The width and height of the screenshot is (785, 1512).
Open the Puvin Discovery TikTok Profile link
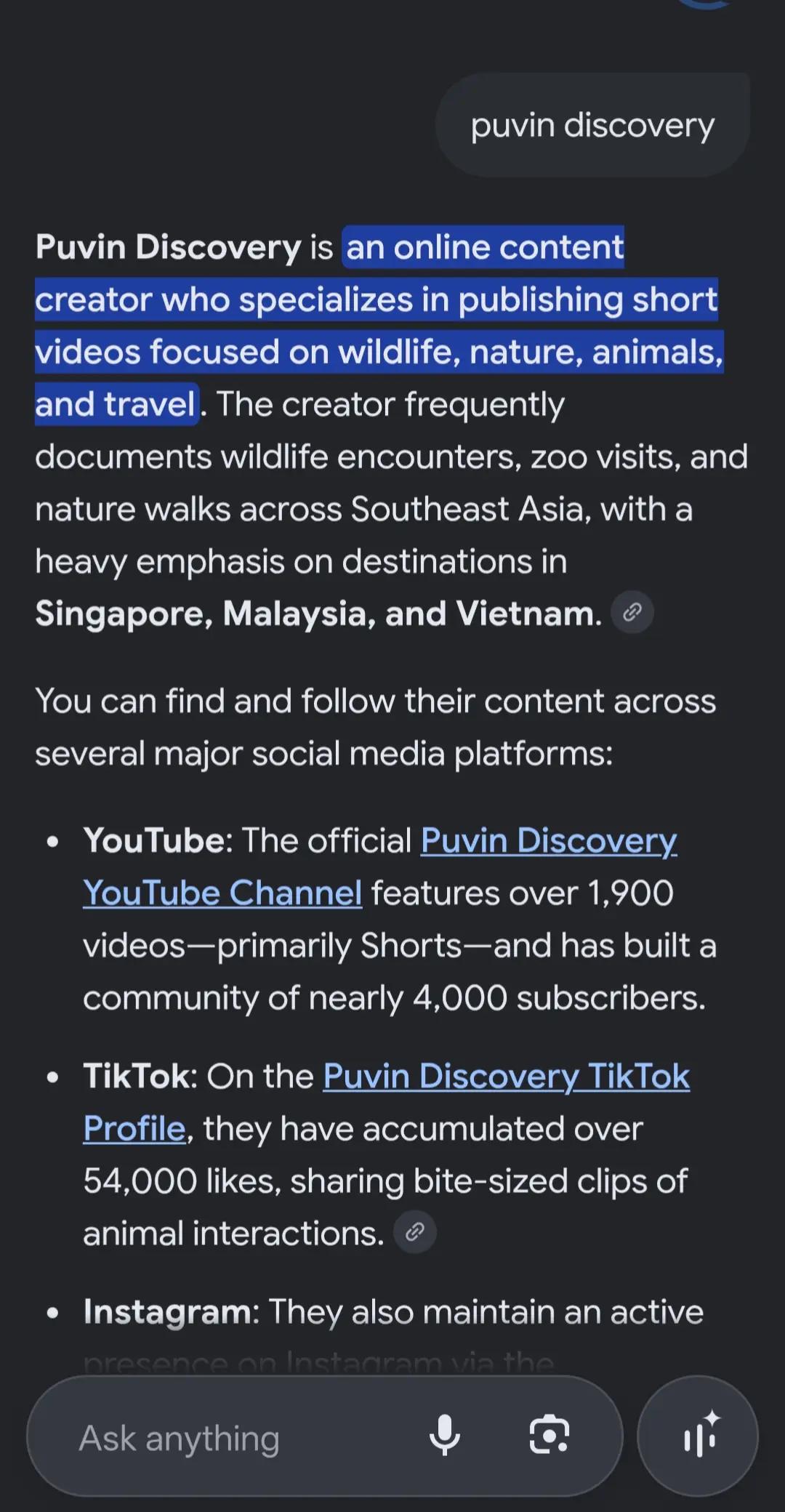386,1102
